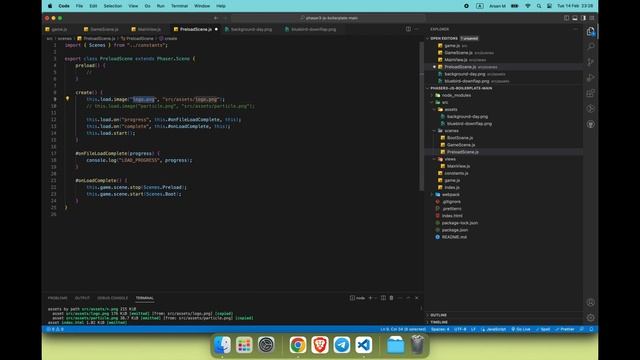This screenshot has width=640, height=360.
Task: Close the terminal panel with X
Action: pyautogui.click(x=417, y=298)
